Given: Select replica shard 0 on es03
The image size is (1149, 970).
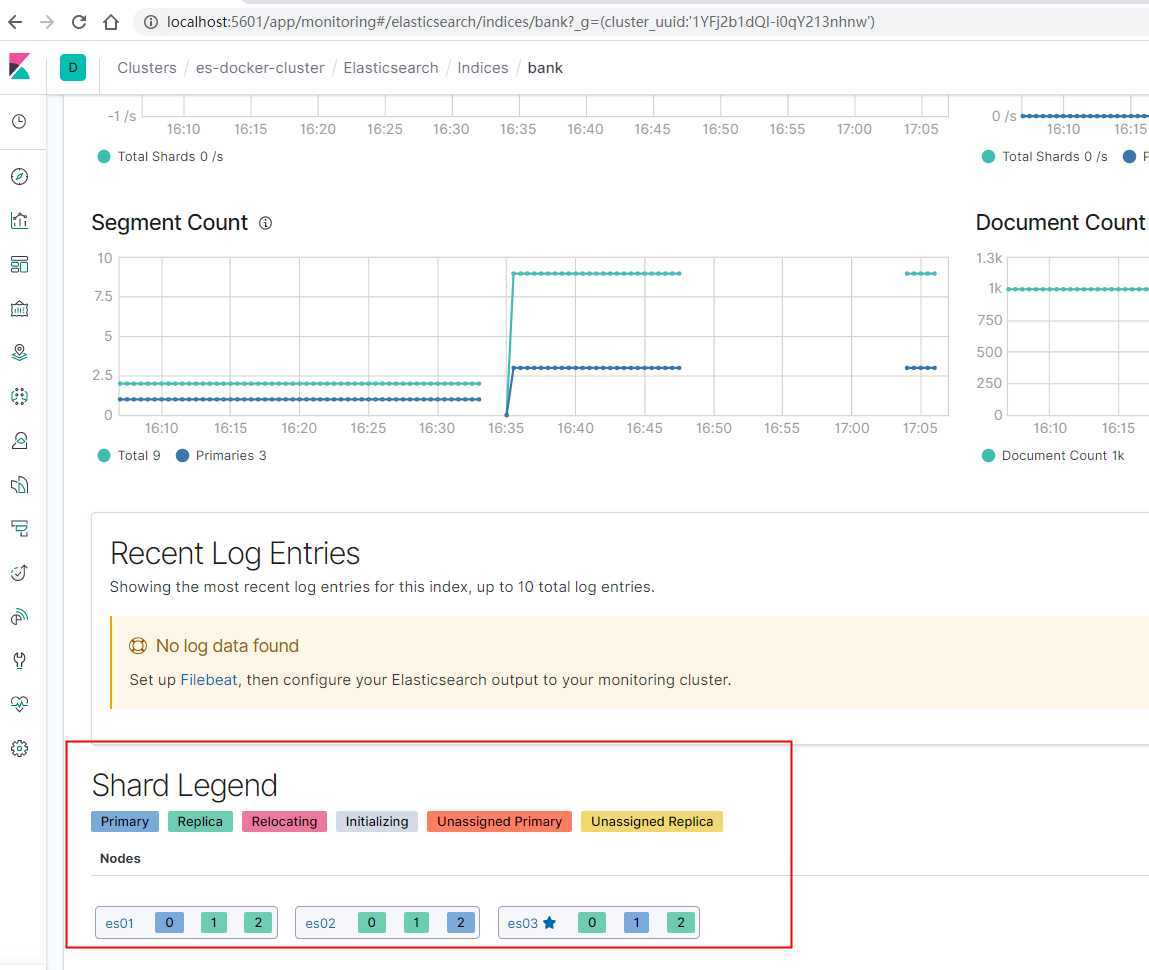Looking at the screenshot, I should click(x=592, y=922).
